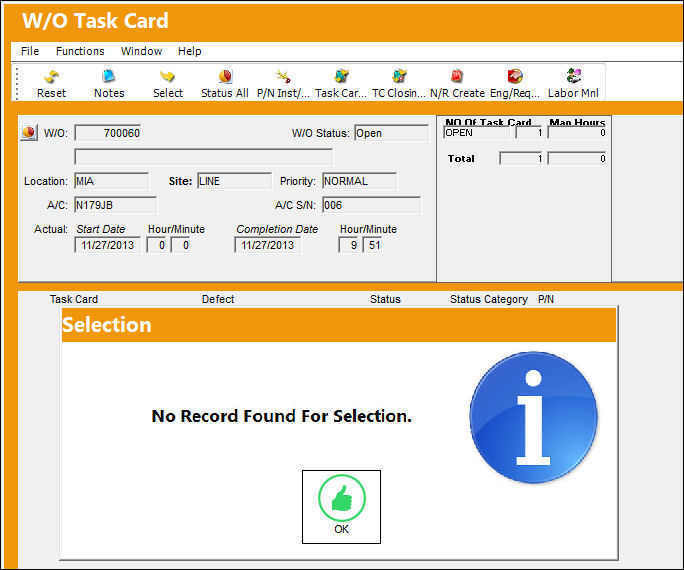Click the W/O Task Card title bar
Viewport: 684px width, 570px height.
click(x=344, y=21)
